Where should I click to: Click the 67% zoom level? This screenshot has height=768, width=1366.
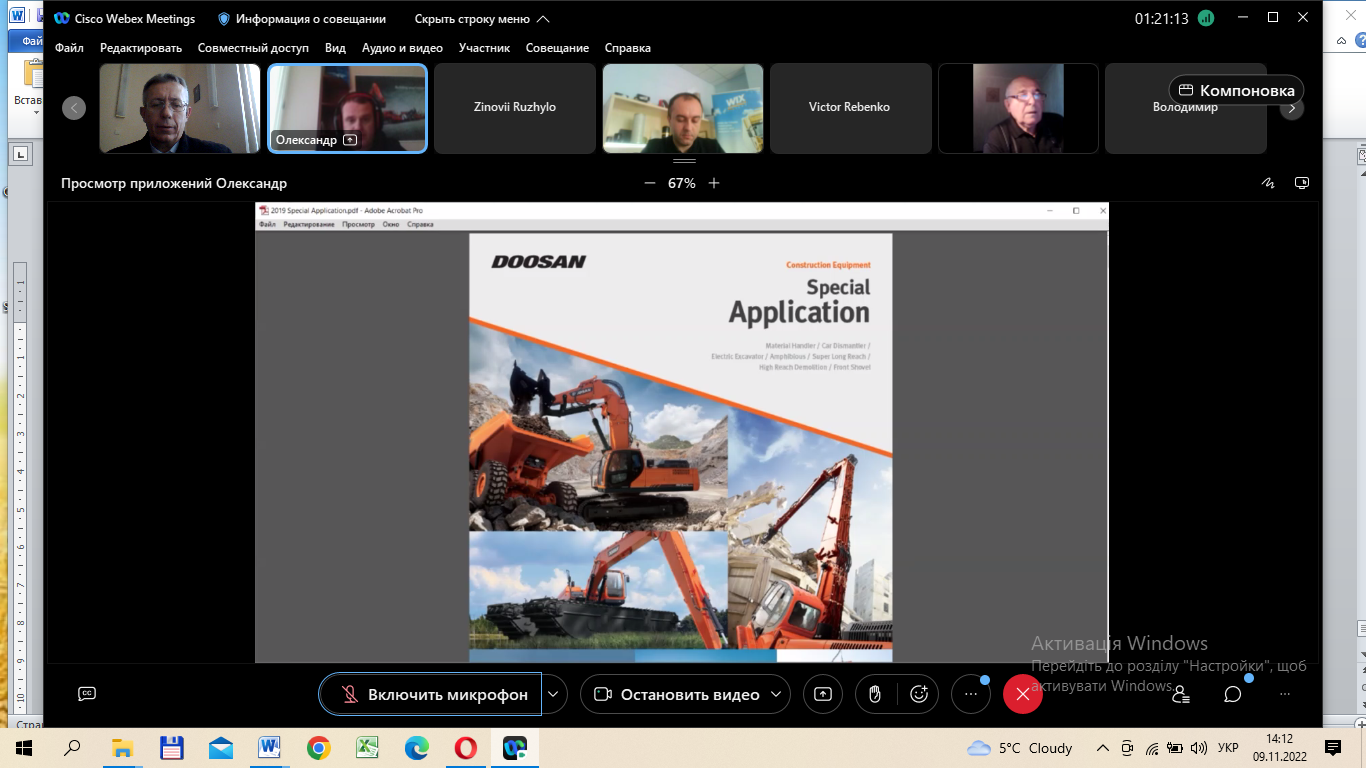coord(682,183)
